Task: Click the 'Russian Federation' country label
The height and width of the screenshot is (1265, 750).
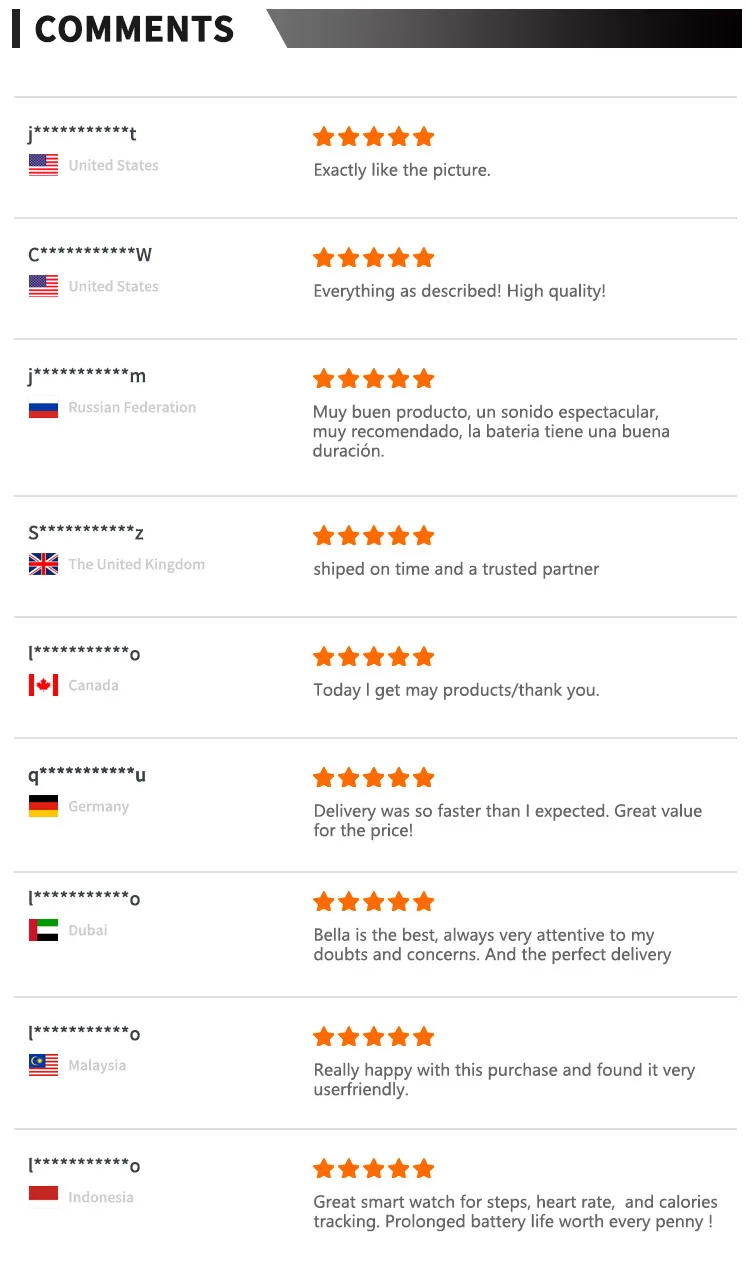Action: tap(132, 407)
